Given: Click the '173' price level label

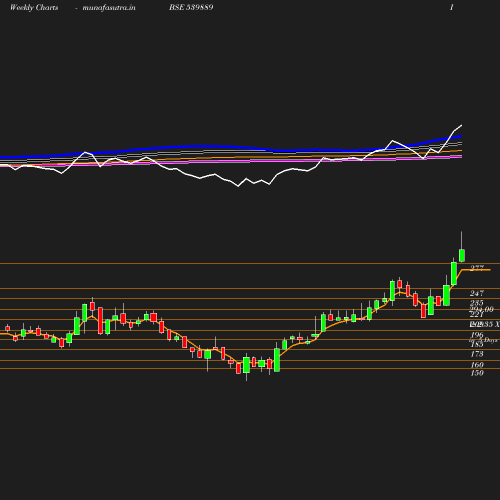Looking at the screenshot, I should click(x=477, y=354).
